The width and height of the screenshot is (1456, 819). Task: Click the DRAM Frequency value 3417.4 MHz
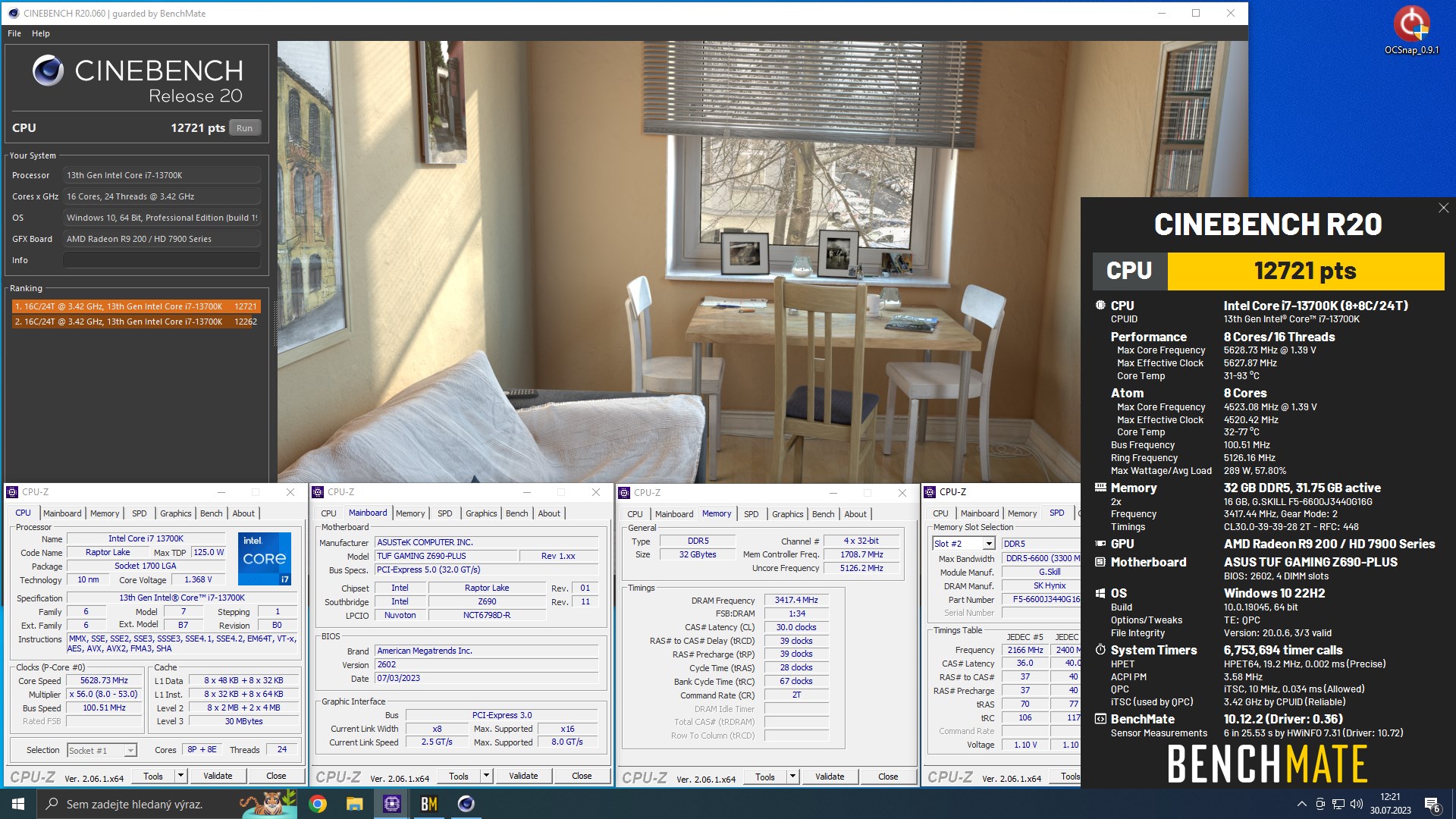(x=796, y=600)
